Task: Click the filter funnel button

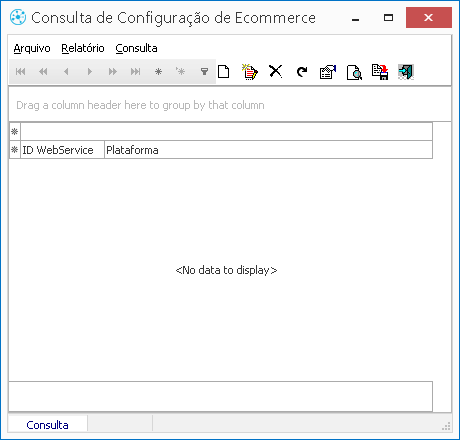Action: click(x=204, y=71)
